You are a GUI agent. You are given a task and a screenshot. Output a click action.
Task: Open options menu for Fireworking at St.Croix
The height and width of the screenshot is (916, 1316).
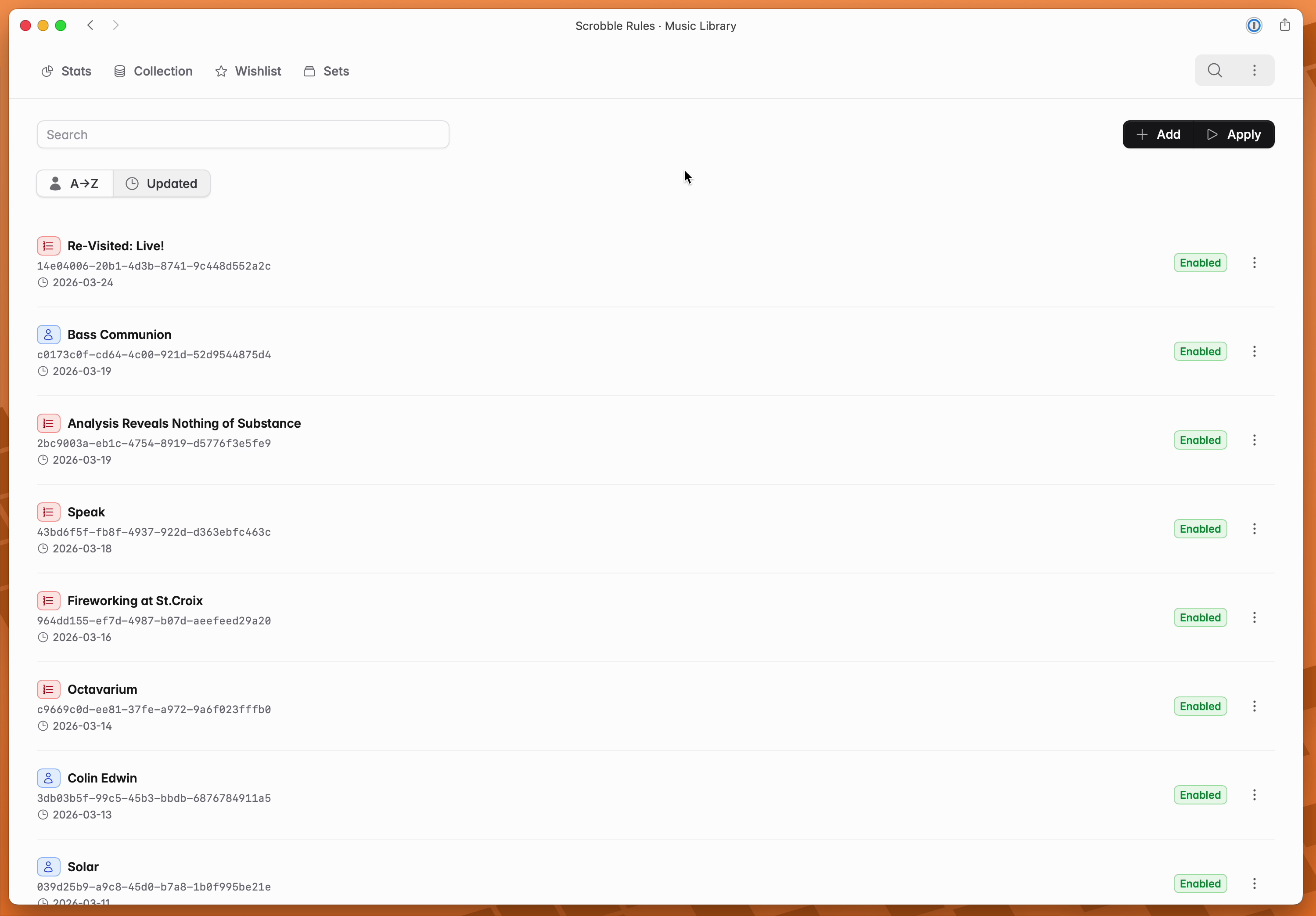(x=1254, y=618)
